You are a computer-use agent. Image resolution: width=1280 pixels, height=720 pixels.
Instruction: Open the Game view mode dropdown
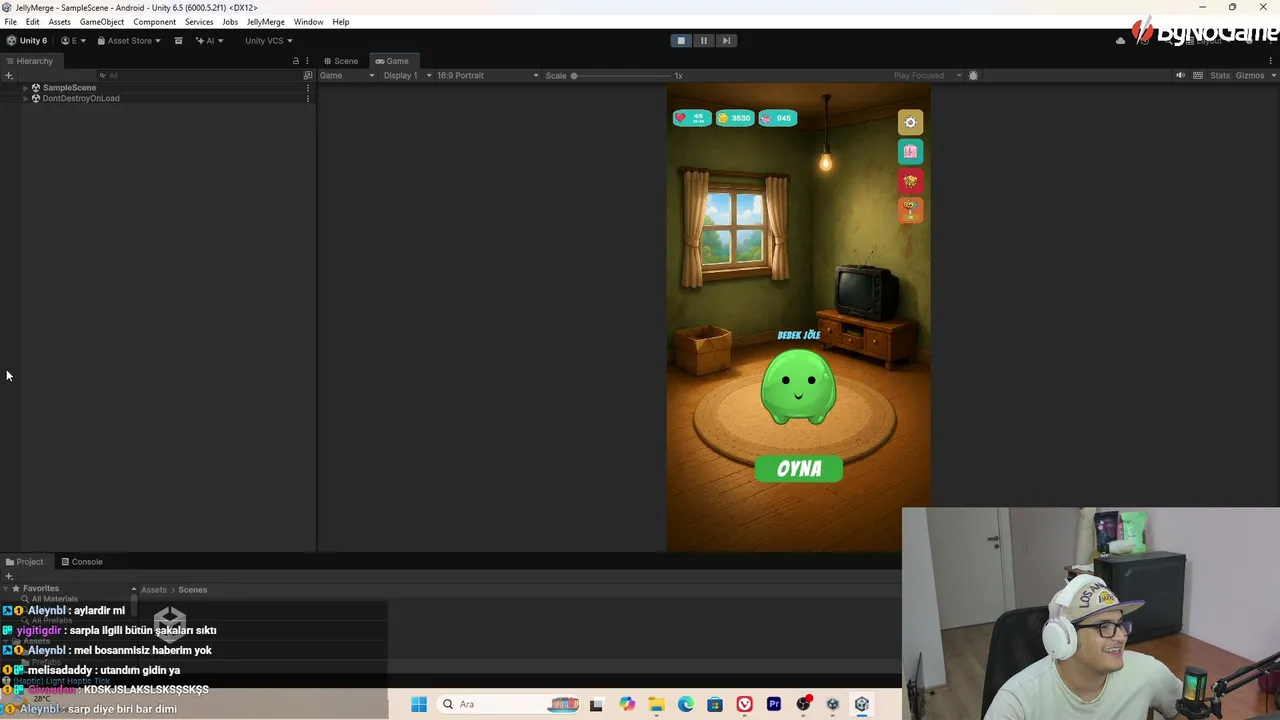347,76
